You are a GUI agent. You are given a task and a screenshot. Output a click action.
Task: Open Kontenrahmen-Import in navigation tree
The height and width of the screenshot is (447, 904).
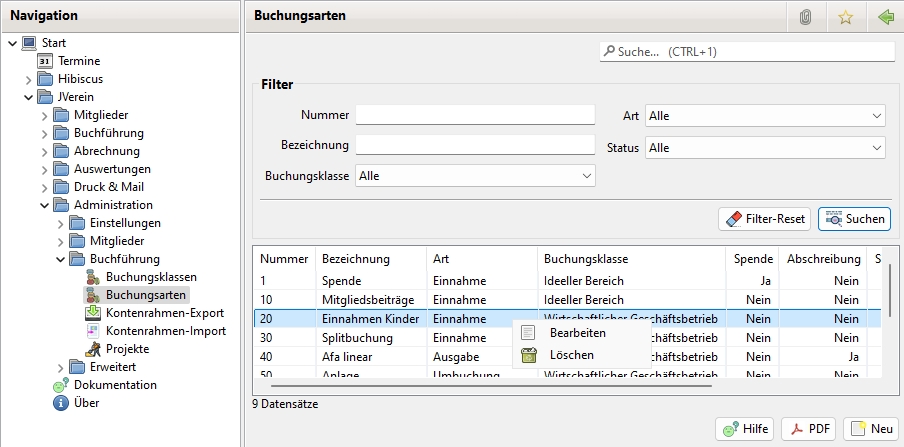(x=165, y=331)
